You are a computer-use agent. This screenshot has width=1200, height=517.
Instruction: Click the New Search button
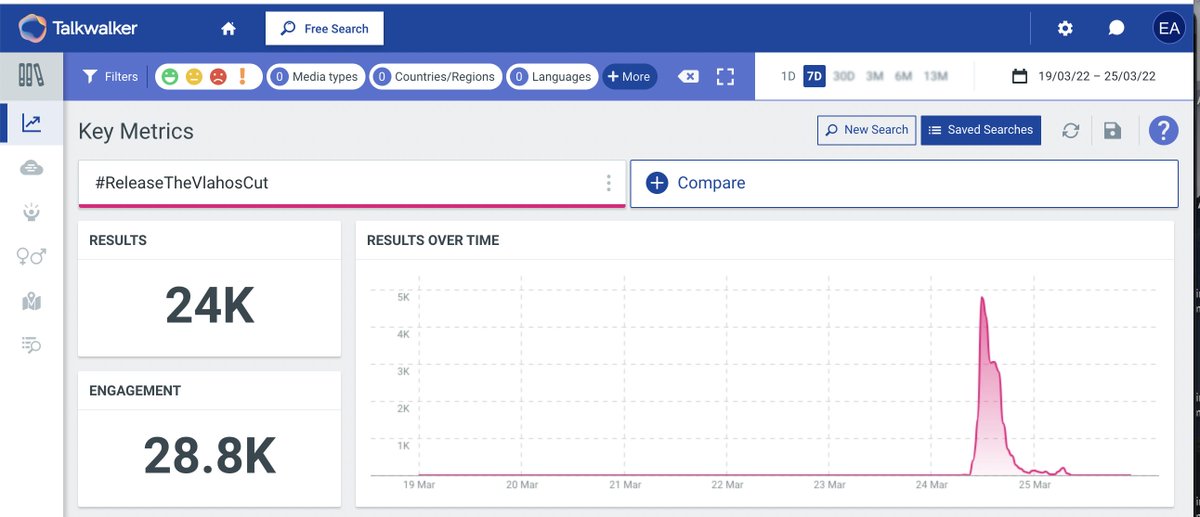[x=866, y=130]
